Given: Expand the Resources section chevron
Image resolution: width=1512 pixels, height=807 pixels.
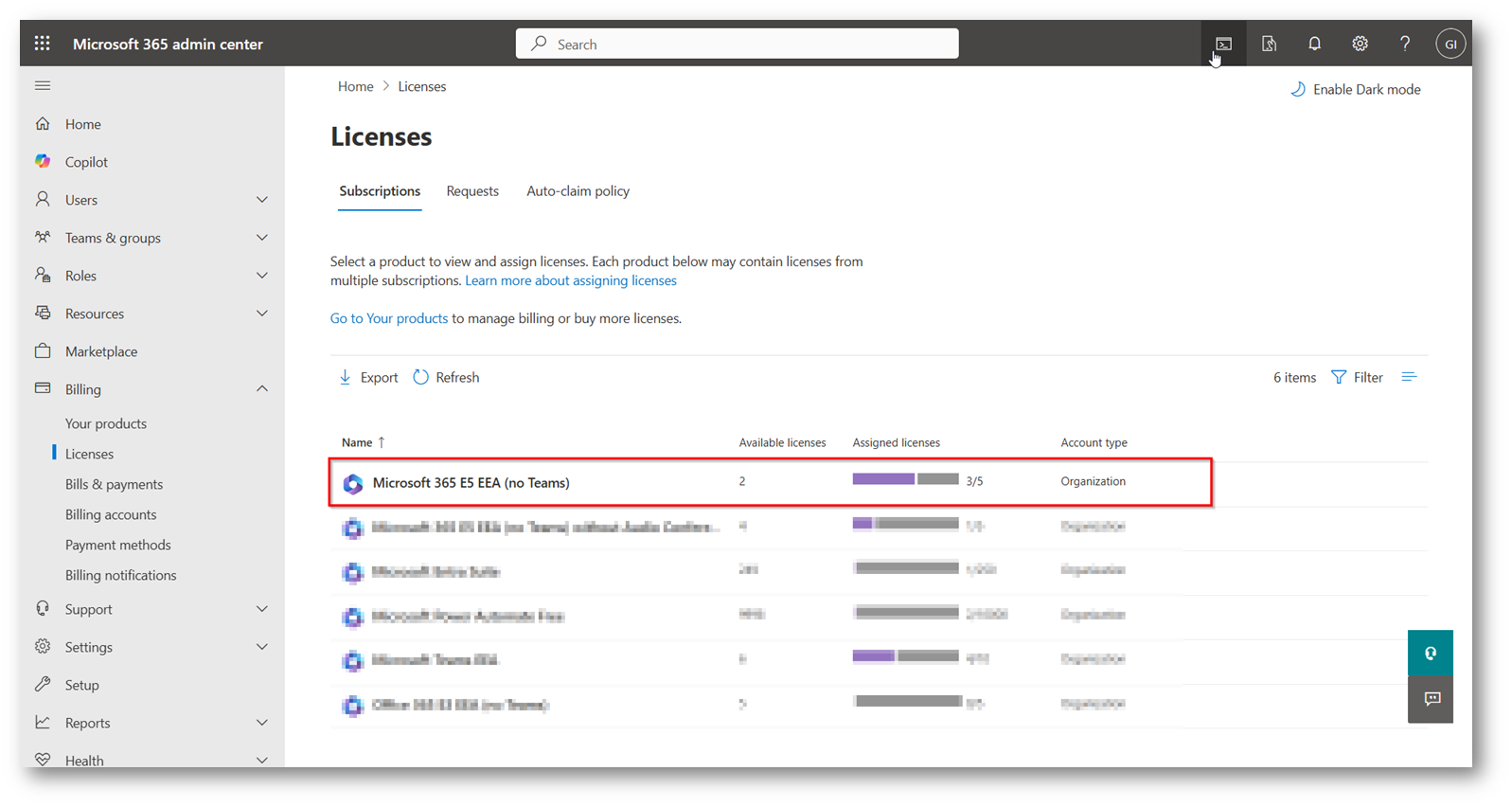Looking at the screenshot, I should [x=262, y=314].
